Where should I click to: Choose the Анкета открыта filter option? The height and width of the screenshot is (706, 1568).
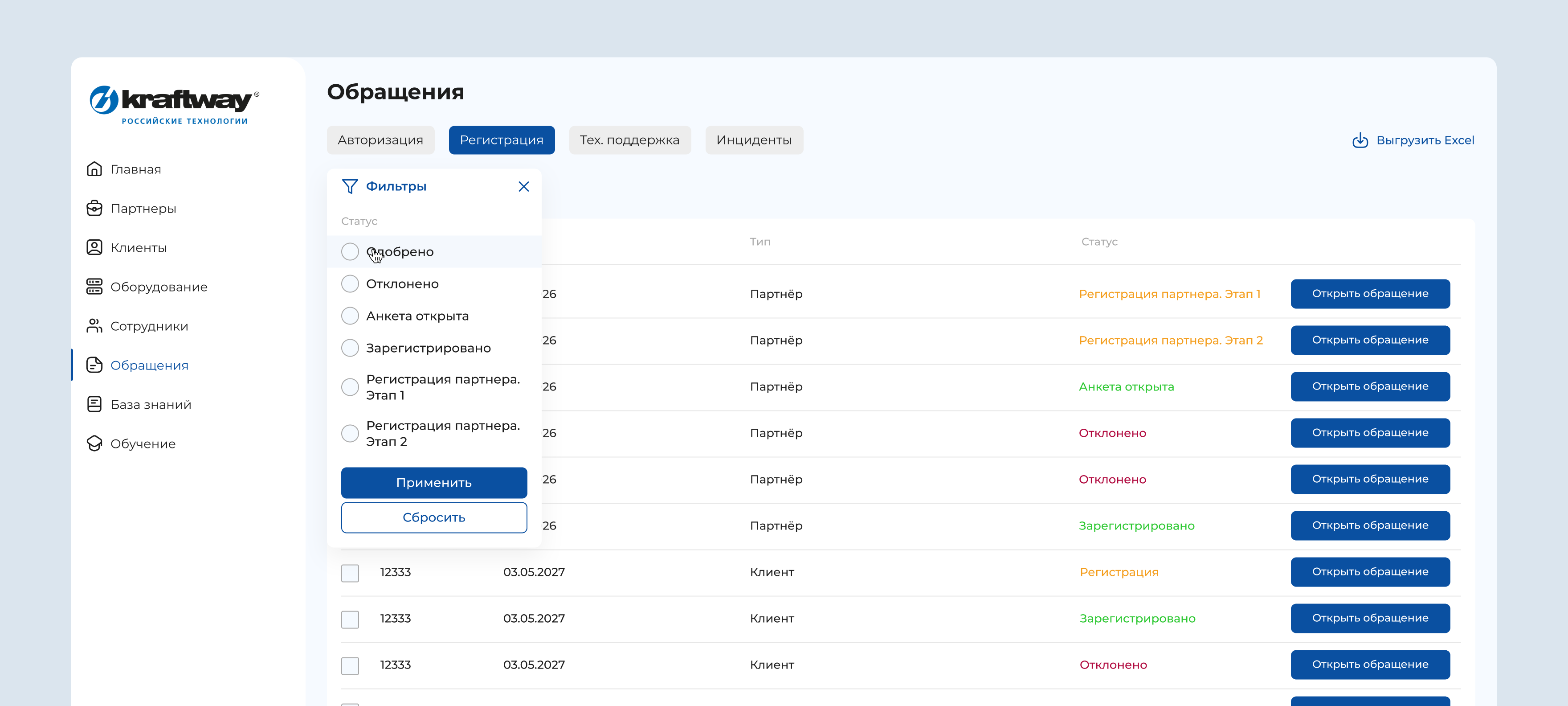coord(350,316)
